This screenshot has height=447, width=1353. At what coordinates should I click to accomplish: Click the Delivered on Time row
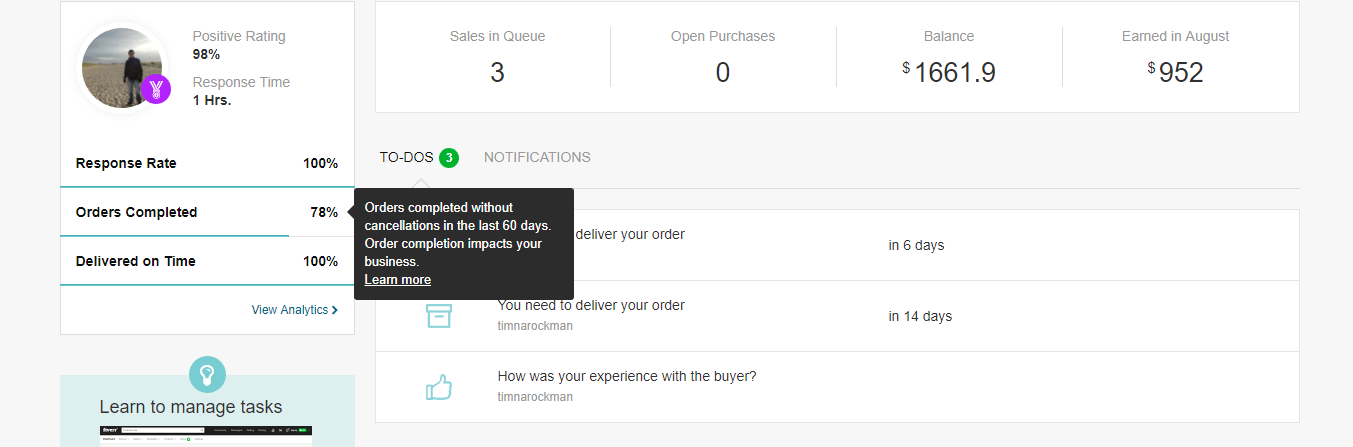coord(207,261)
